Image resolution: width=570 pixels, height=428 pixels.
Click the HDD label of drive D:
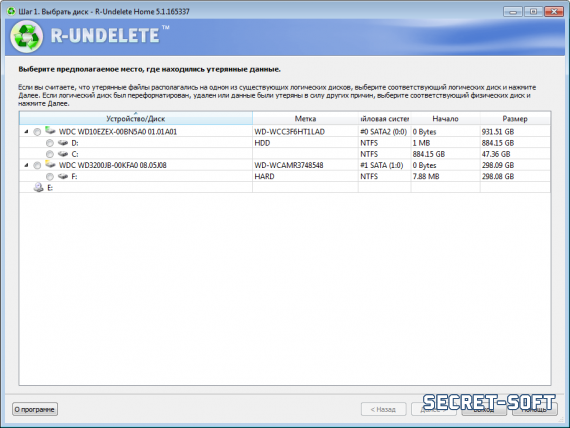262,143
